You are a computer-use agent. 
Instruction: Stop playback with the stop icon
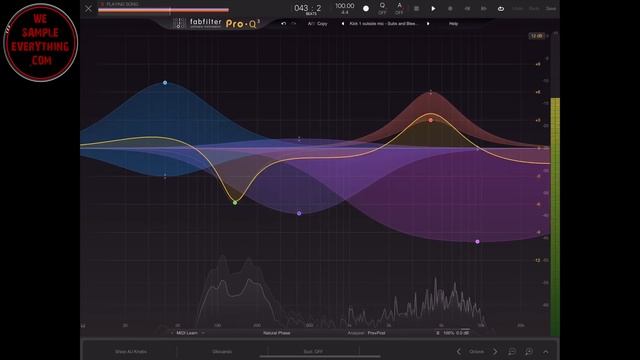tap(450, 8)
